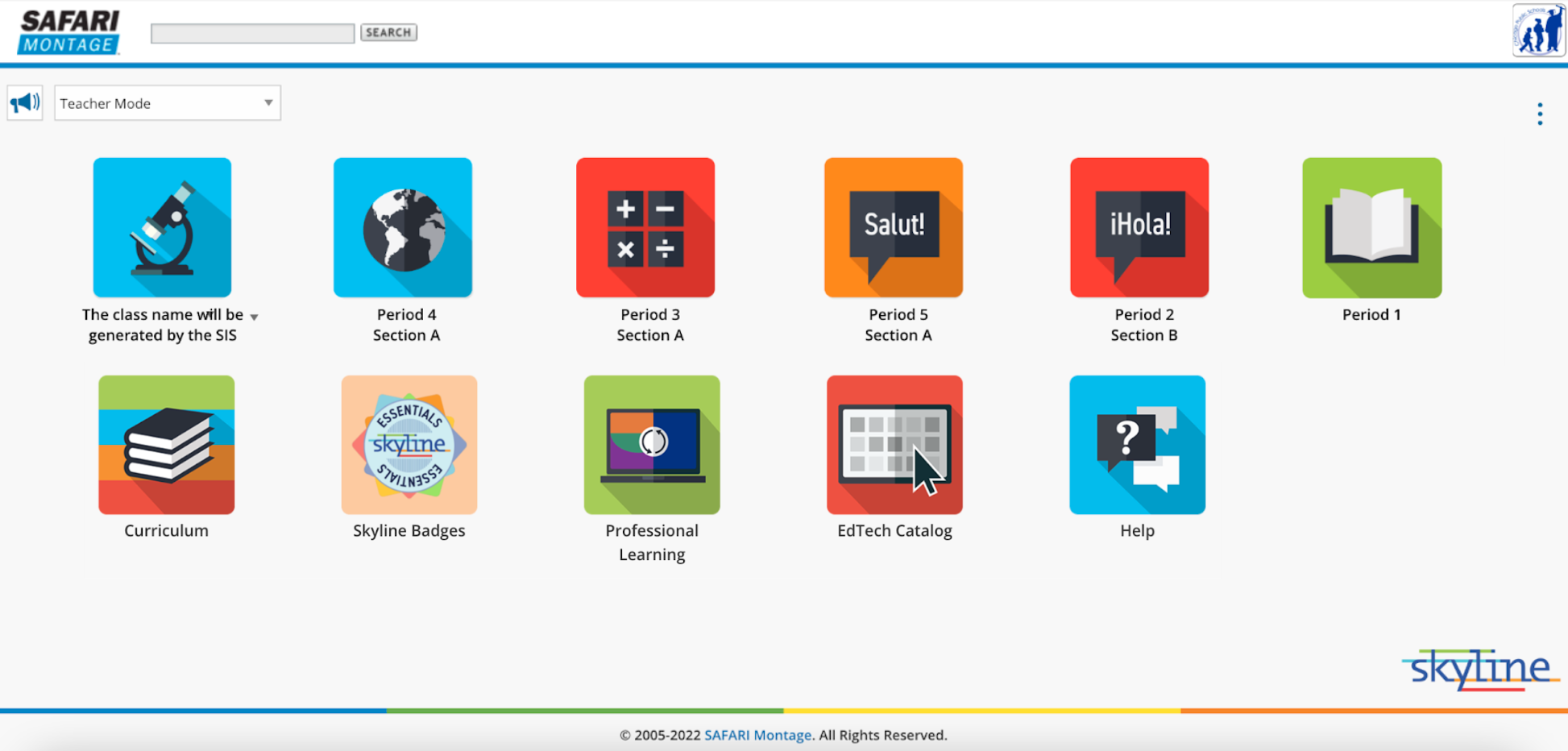Open the Skyline Badges icon
Viewport: 1568px width, 751px height.
coord(409,445)
